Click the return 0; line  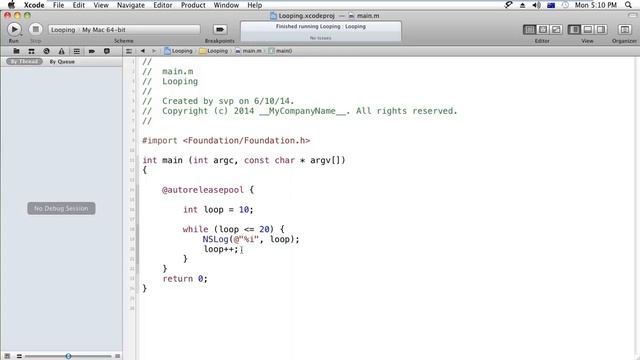click(x=185, y=279)
